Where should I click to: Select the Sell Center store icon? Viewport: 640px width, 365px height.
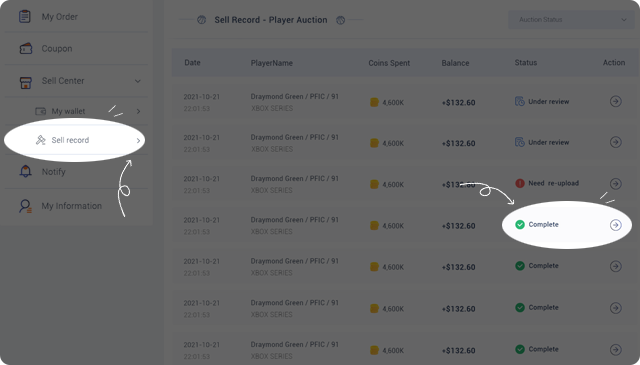tap(26, 83)
